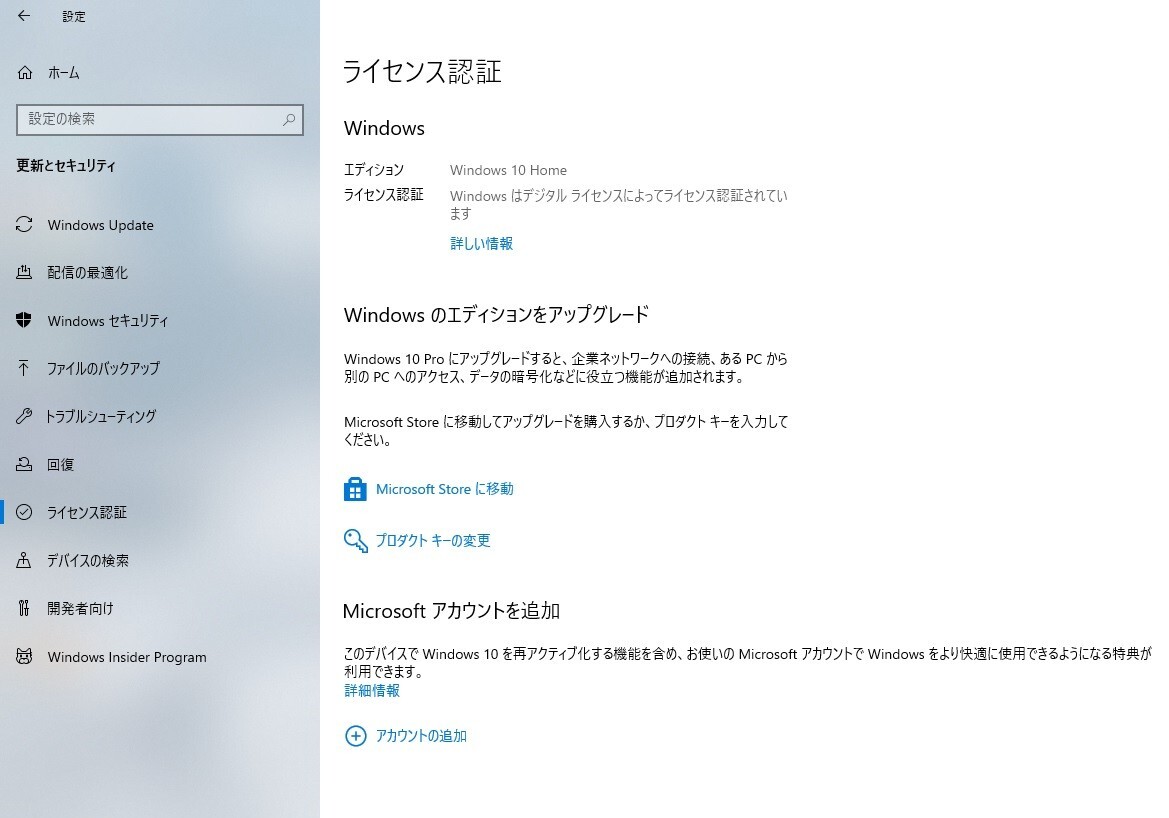1169x818 pixels.
Task: Go to 開発者向け settings
Action: coord(160,608)
